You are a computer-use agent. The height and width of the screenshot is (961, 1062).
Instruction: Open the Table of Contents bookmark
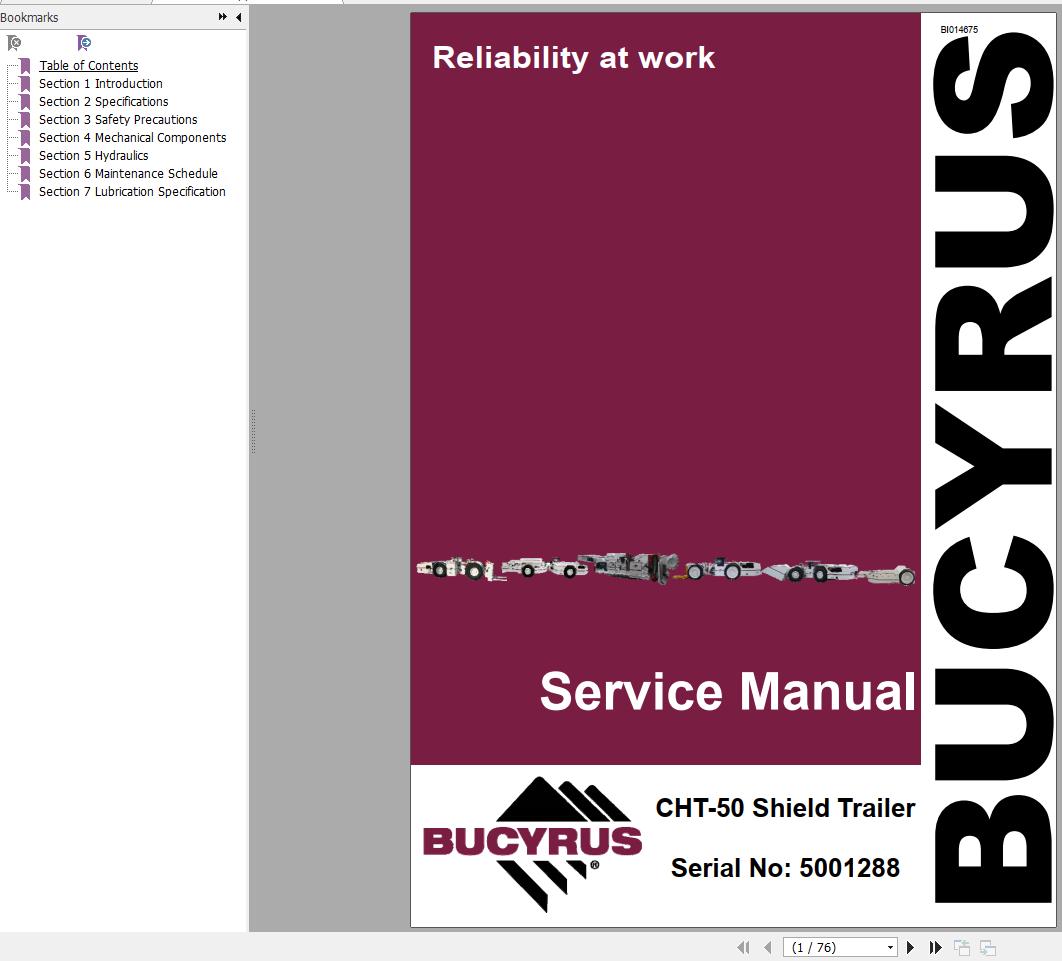(89, 66)
